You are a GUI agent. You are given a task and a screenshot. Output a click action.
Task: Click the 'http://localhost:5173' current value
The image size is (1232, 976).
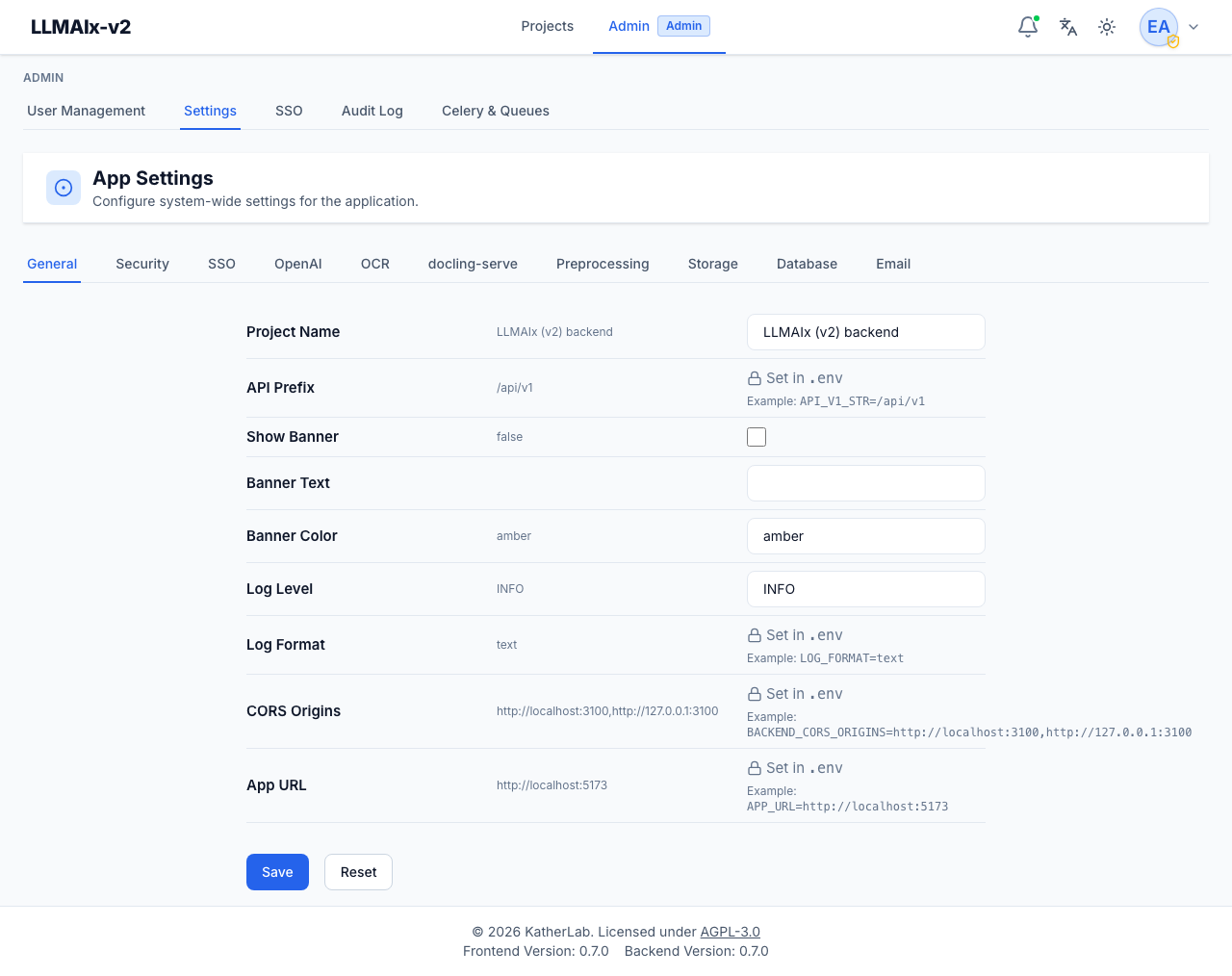[x=552, y=785]
